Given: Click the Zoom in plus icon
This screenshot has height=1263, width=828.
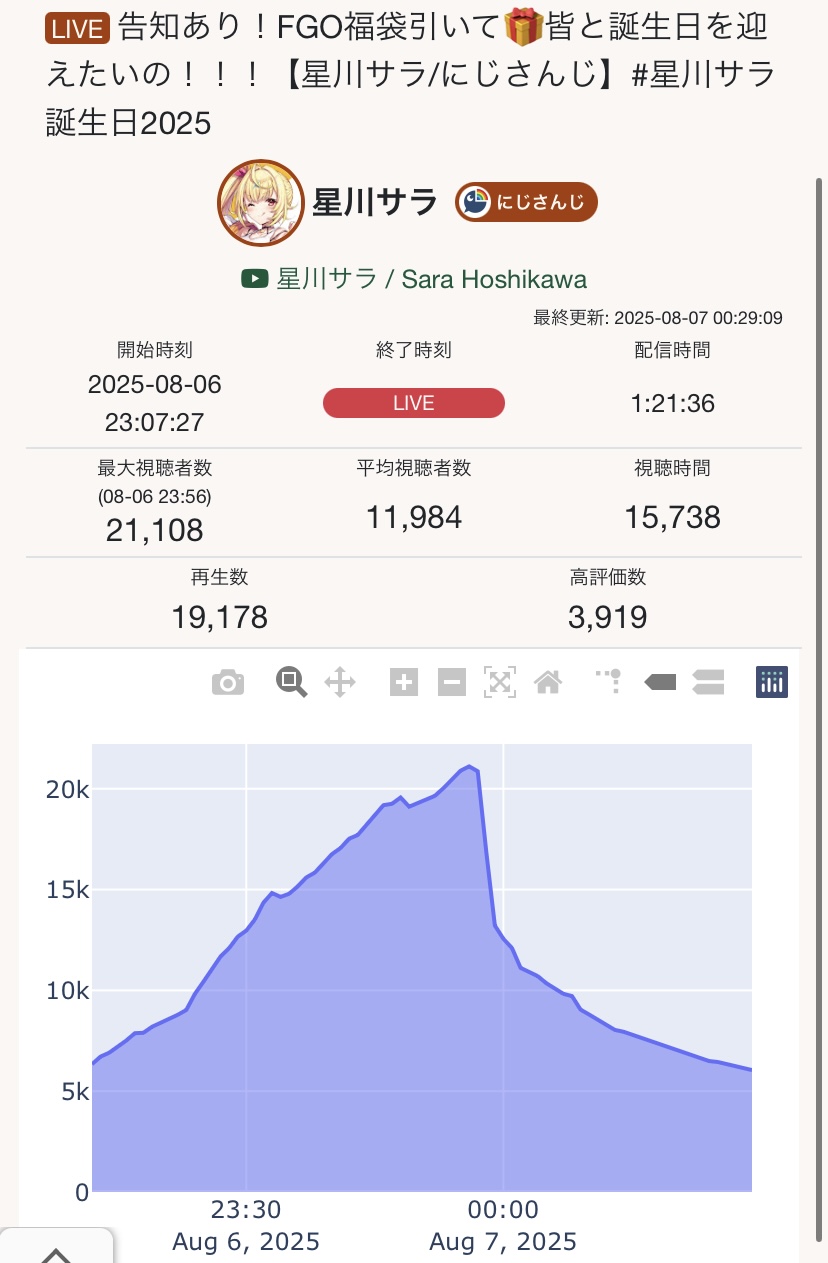Looking at the screenshot, I should (x=404, y=683).
